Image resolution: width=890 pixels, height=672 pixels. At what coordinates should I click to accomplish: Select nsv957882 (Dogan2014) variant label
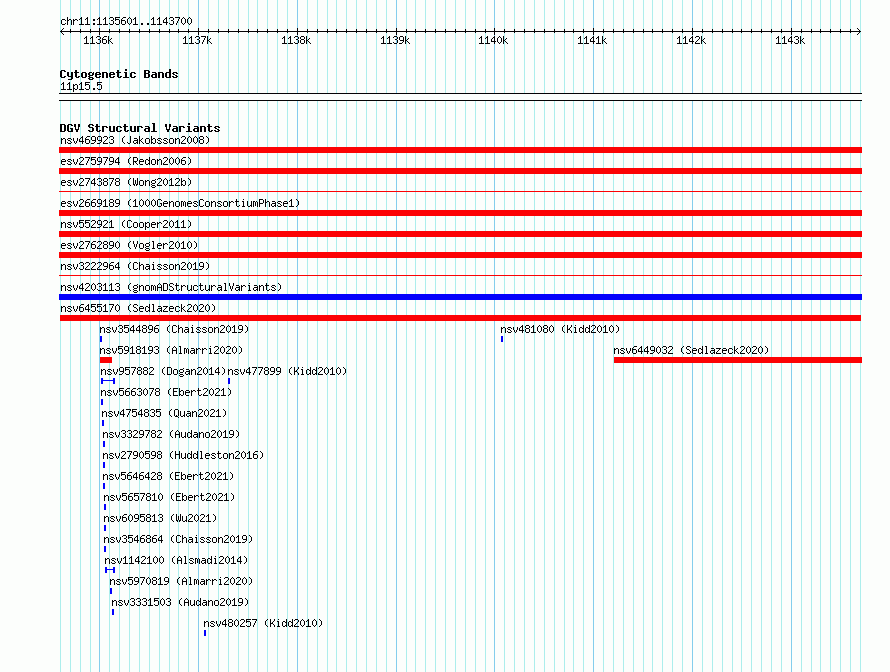point(163,371)
